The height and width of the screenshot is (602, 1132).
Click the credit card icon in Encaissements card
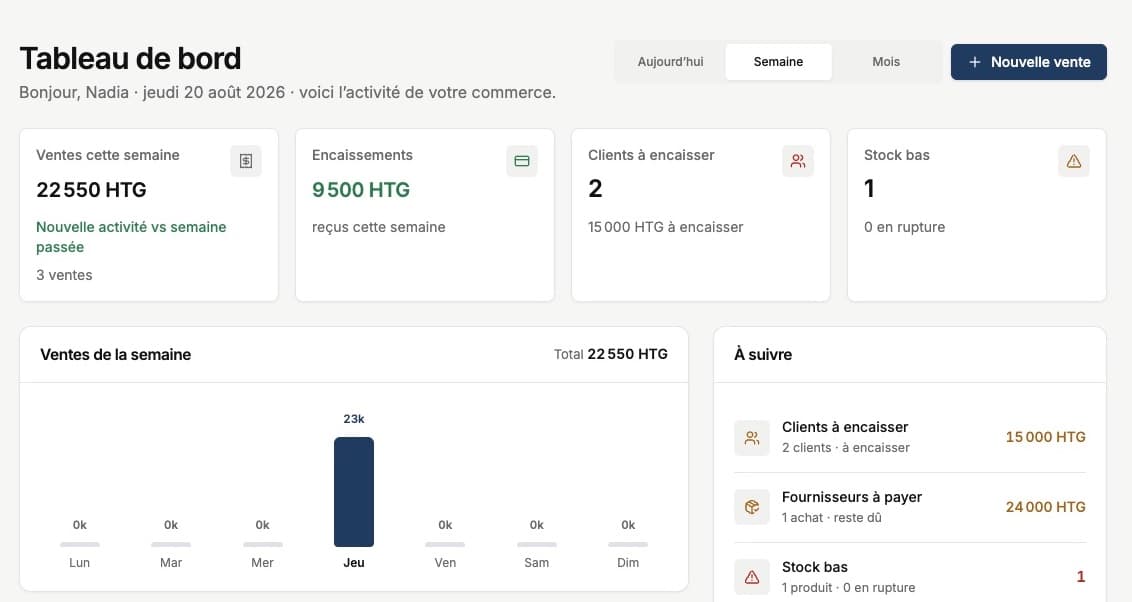[522, 161]
